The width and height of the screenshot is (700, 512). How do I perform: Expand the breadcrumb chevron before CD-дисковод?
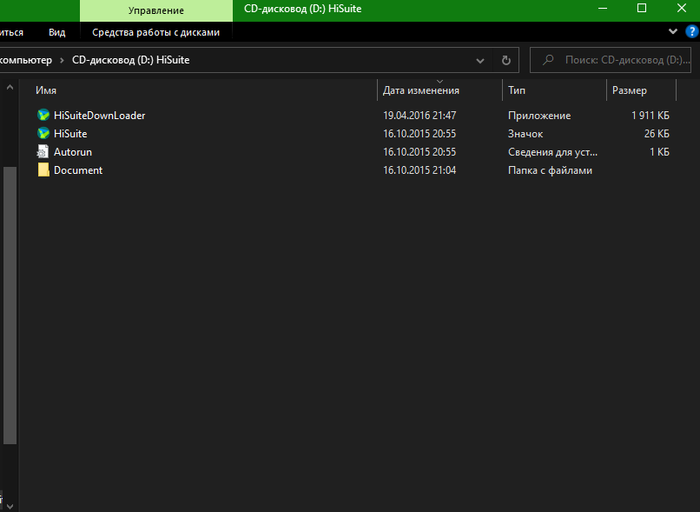pyautogui.click(x=62, y=60)
